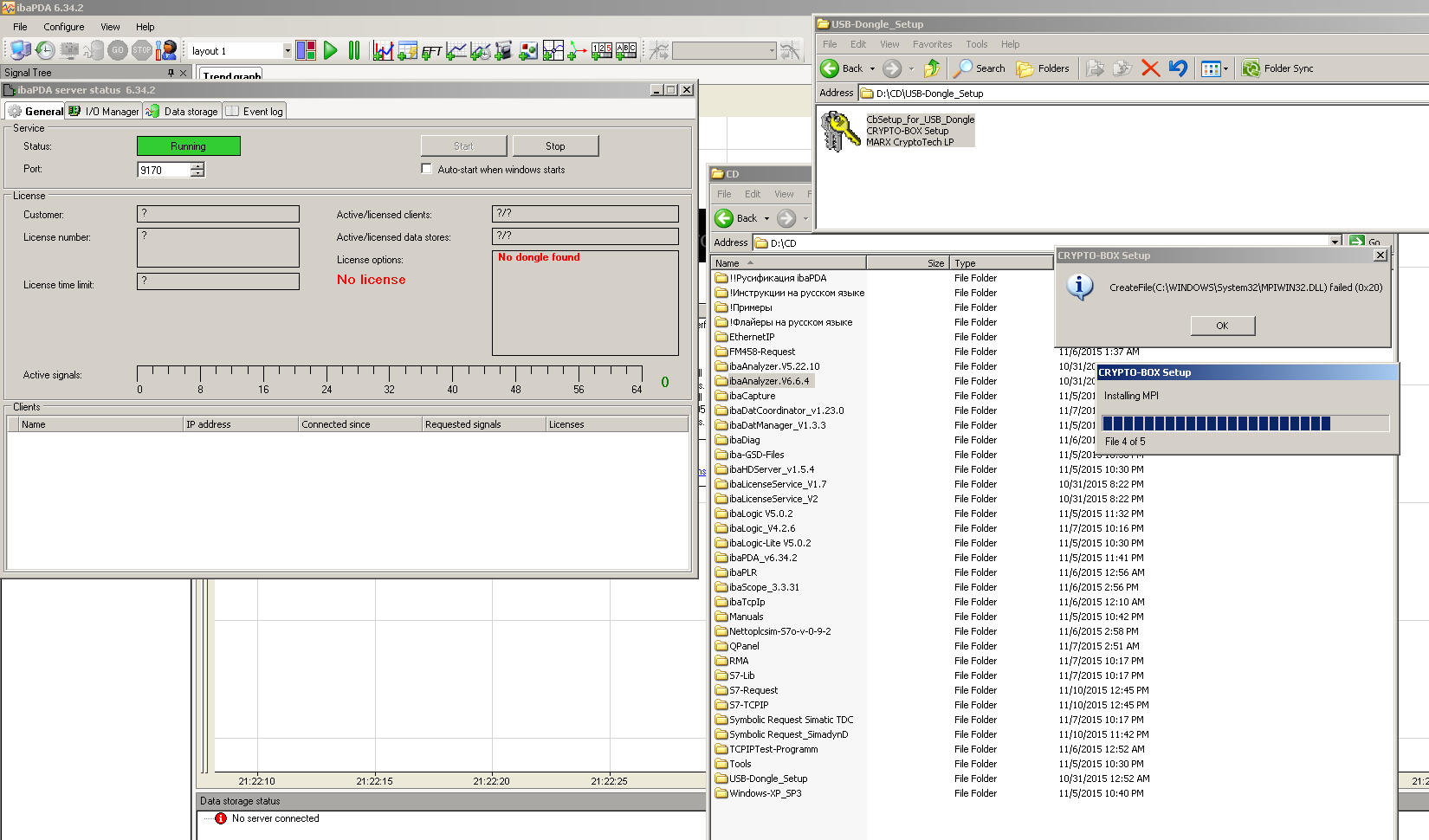The image size is (1429, 840).
Task: Select the Windows-XP_SP3 folder
Action: coord(759,793)
